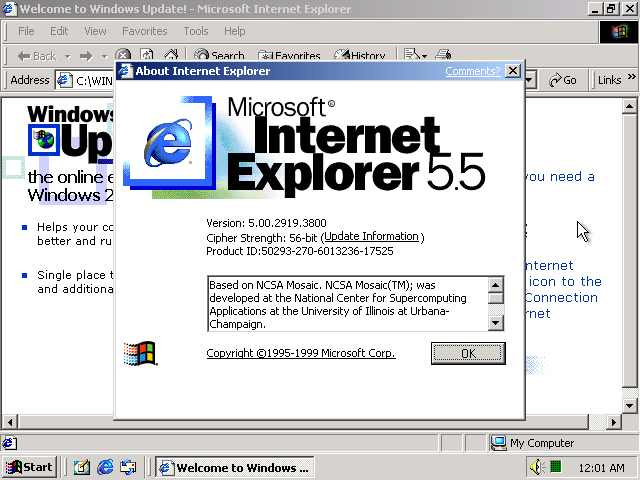Click the Windows Update globe icon on the page

[44, 140]
